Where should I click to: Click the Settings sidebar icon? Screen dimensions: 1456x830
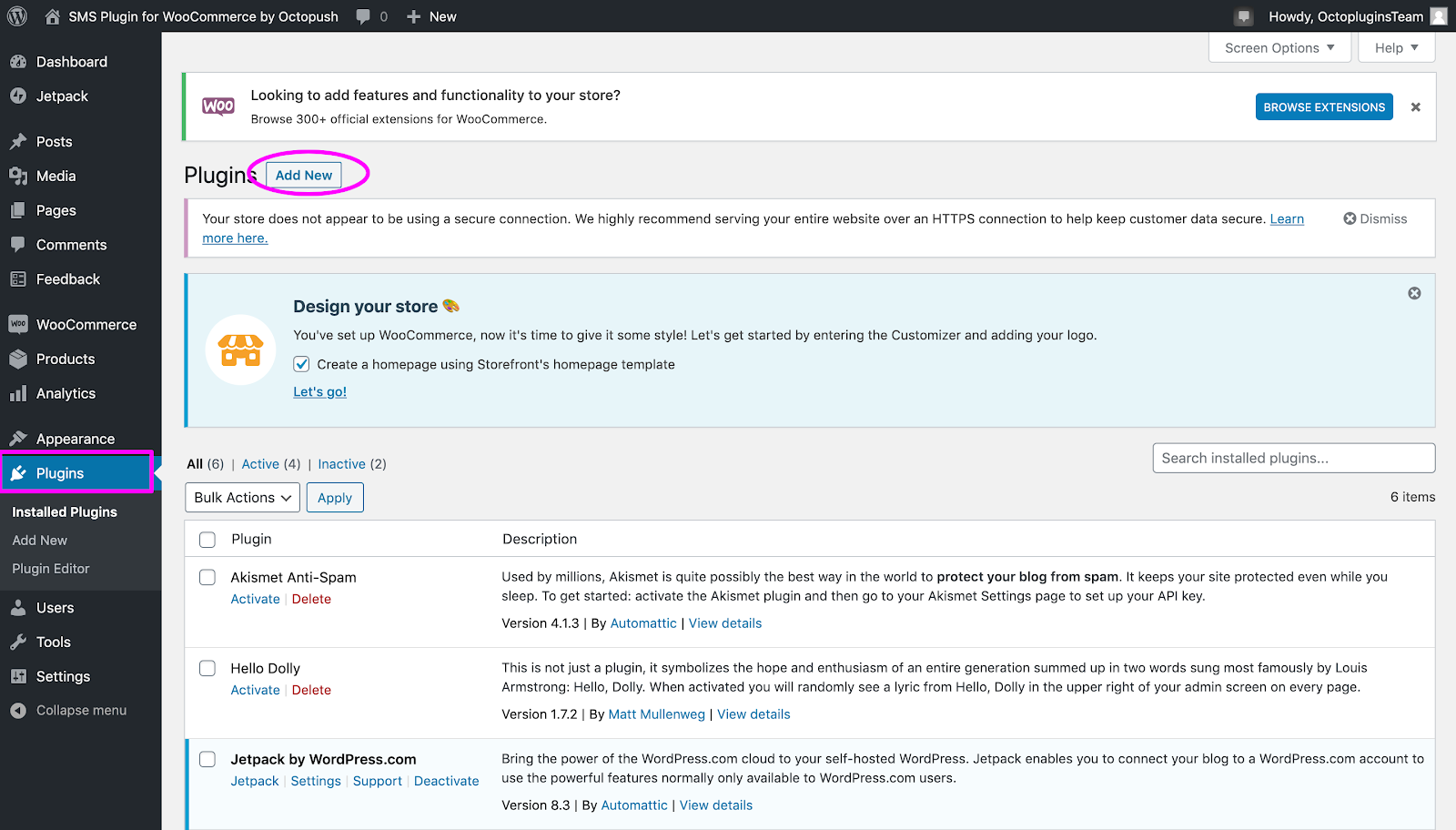pyautogui.click(x=18, y=676)
